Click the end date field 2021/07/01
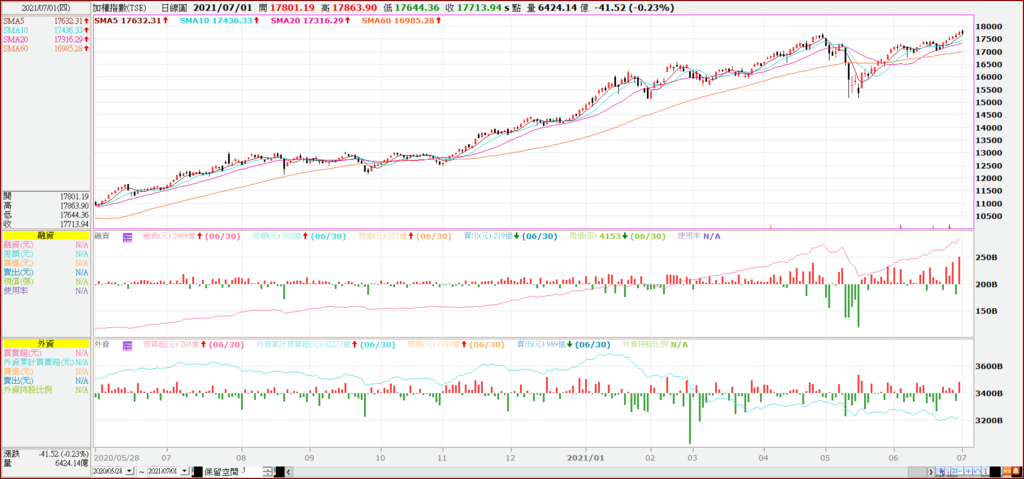Image resolution: width=1024 pixels, height=479 pixels. click(x=164, y=471)
